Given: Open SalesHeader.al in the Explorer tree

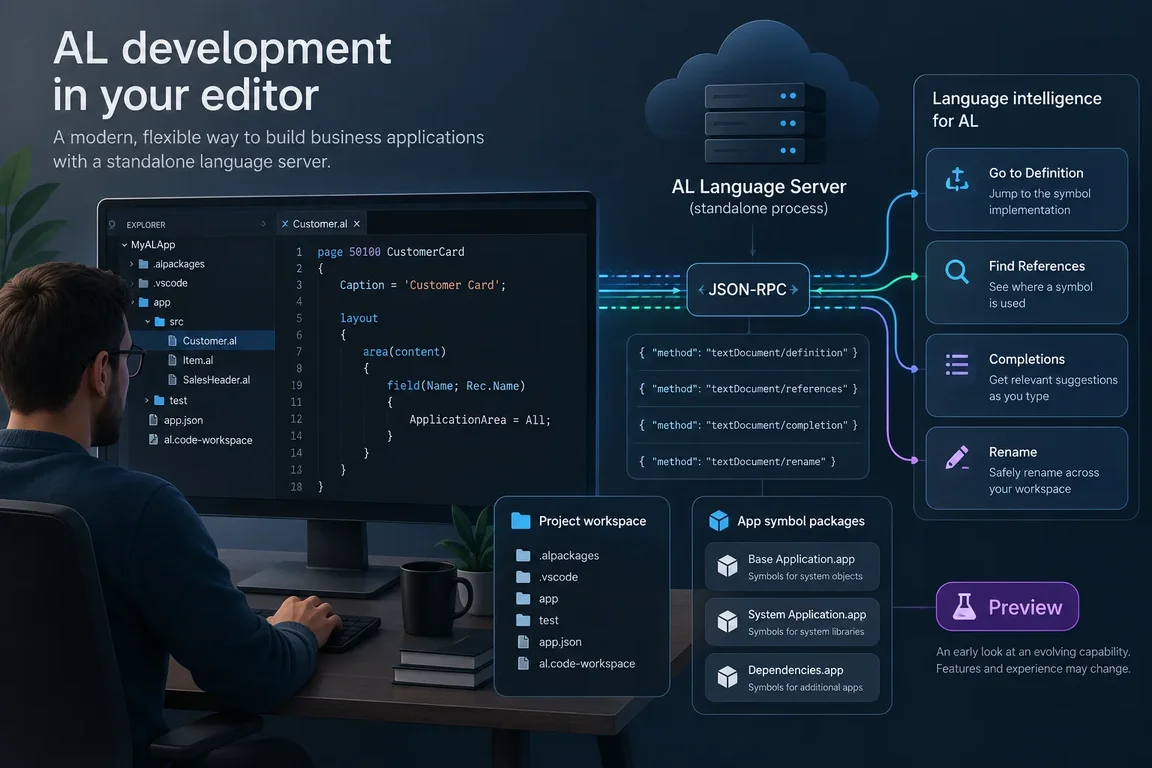Looking at the screenshot, I should [216, 380].
